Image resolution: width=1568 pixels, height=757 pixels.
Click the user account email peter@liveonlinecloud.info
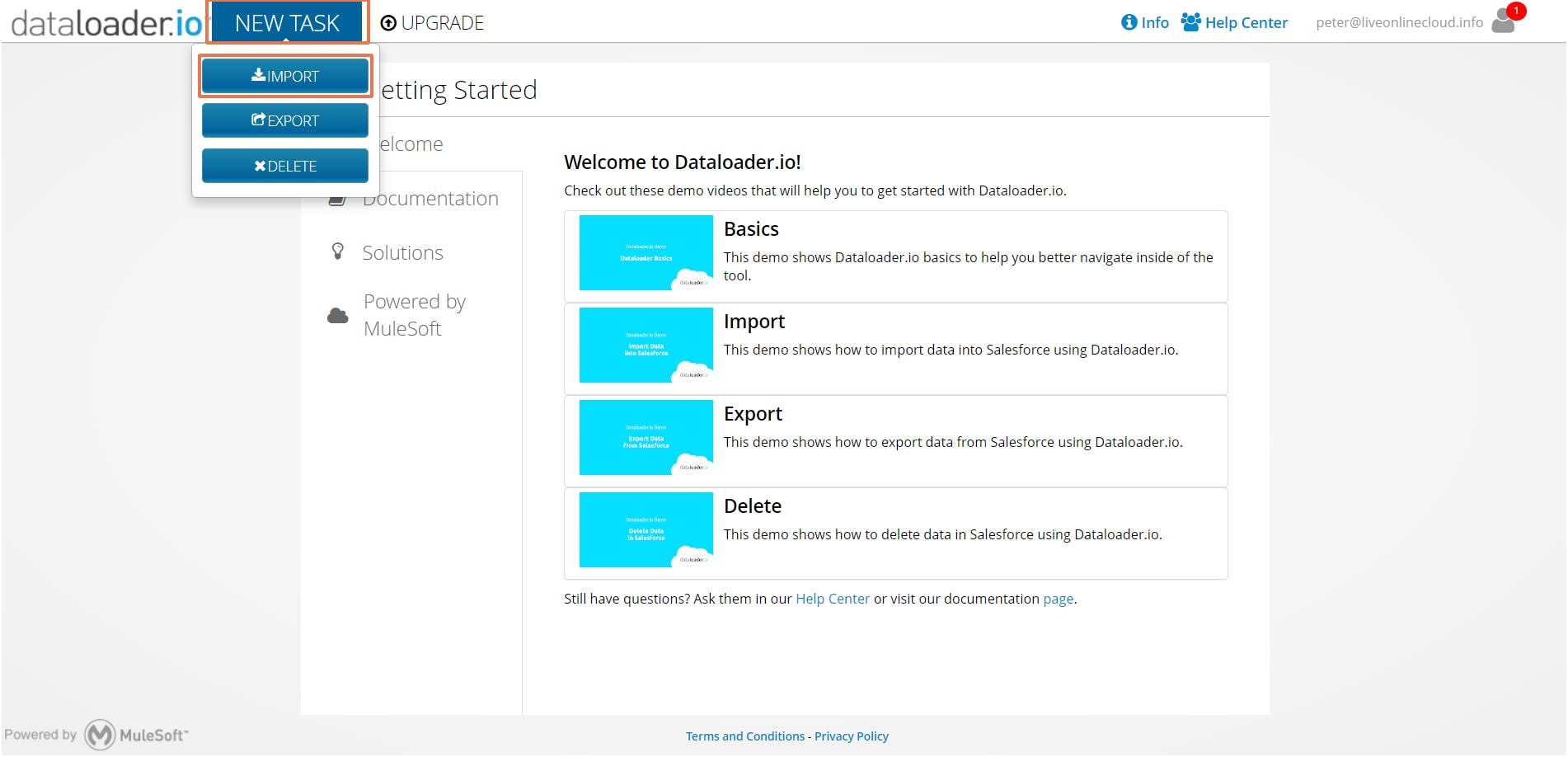1399,22
